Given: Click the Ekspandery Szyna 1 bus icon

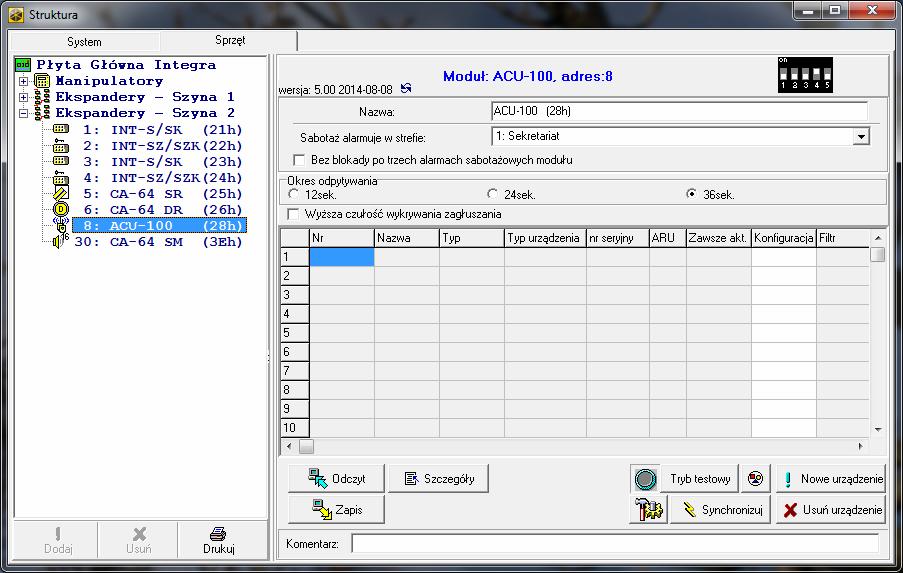Looking at the screenshot, I should pos(42,97).
